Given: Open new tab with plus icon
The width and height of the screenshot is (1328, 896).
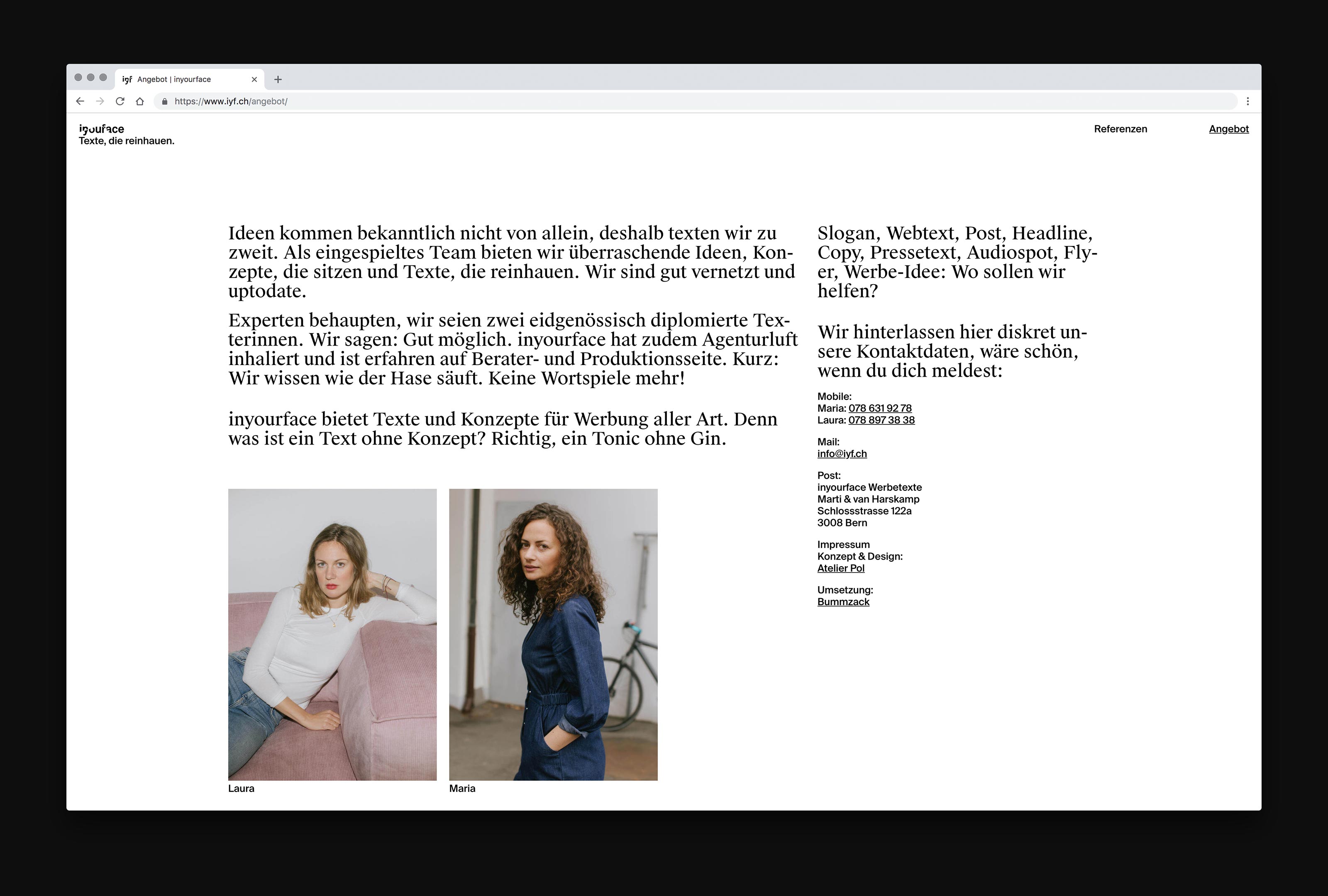Looking at the screenshot, I should point(278,79).
